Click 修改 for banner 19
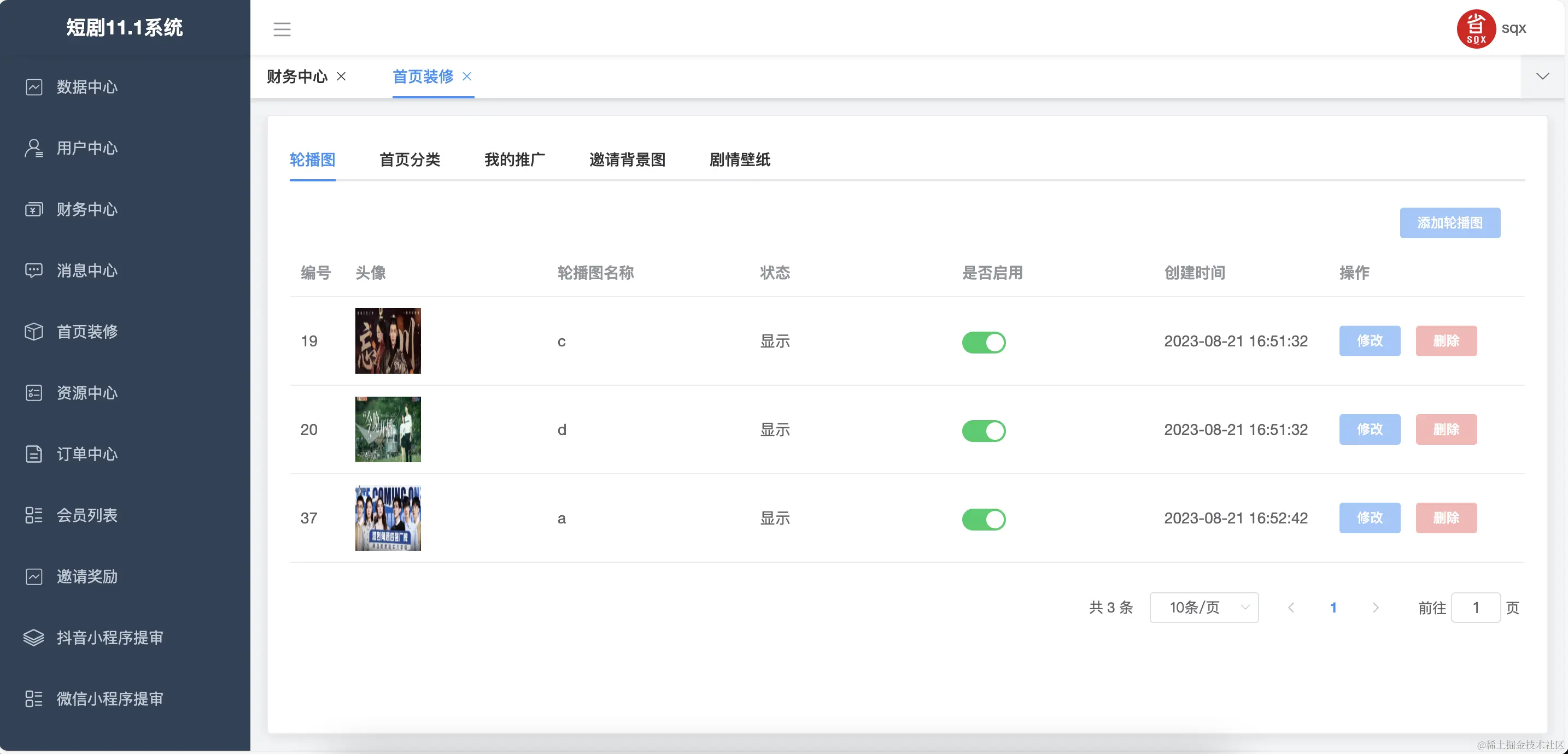The image size is (1568, 754). (1370, 341)
